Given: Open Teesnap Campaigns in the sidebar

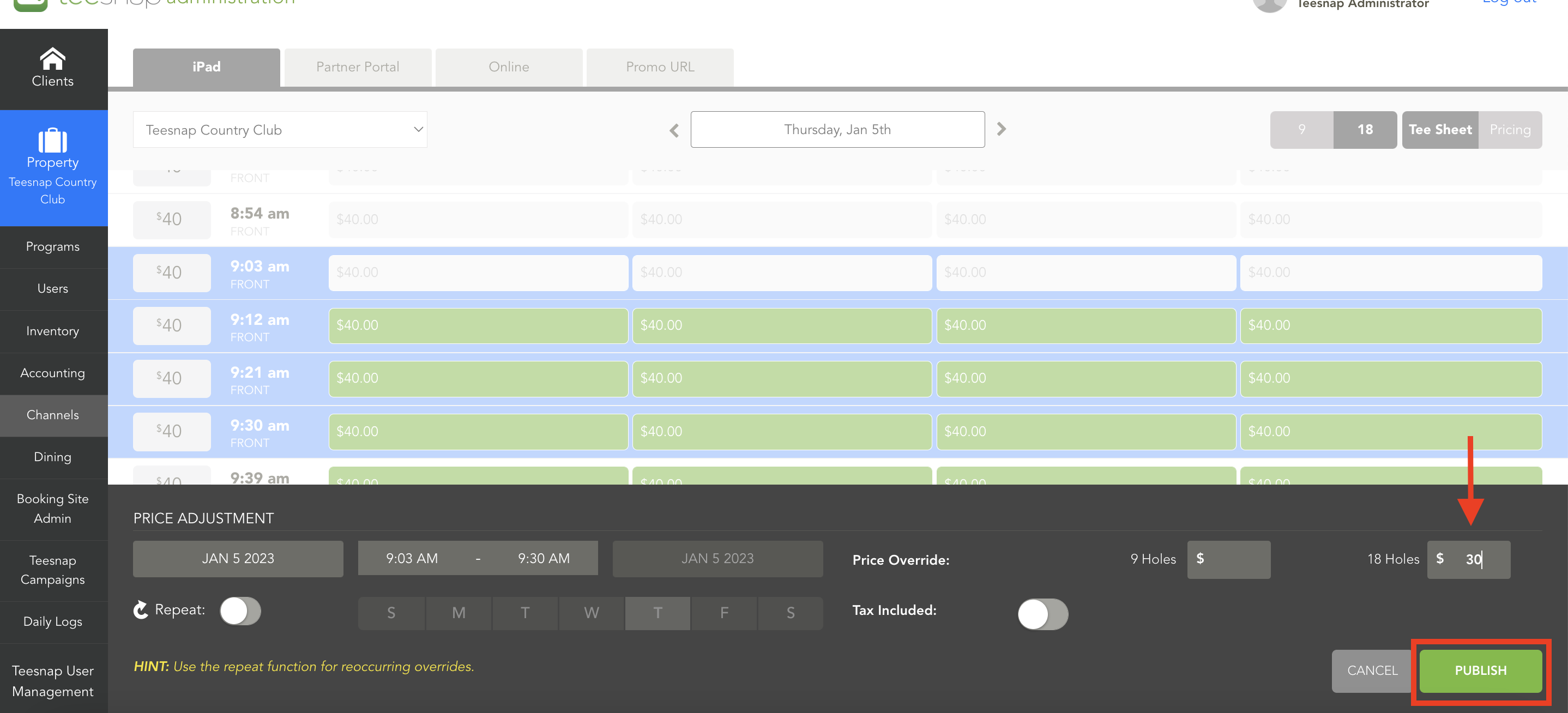Looking at the screenshot, I should click(x=53, y=571).
